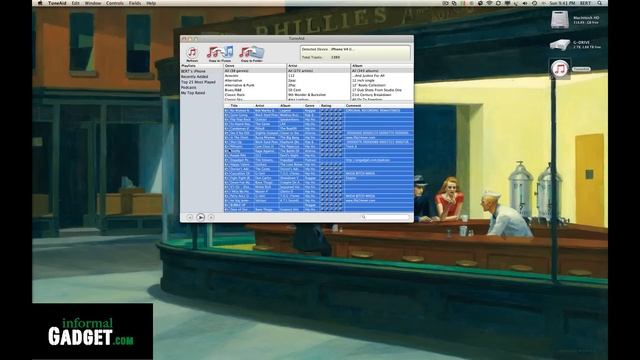Sort tracks by the Artist column header
Image resolution: width=640 pixels, height=360 pixels.
[266, 106]
